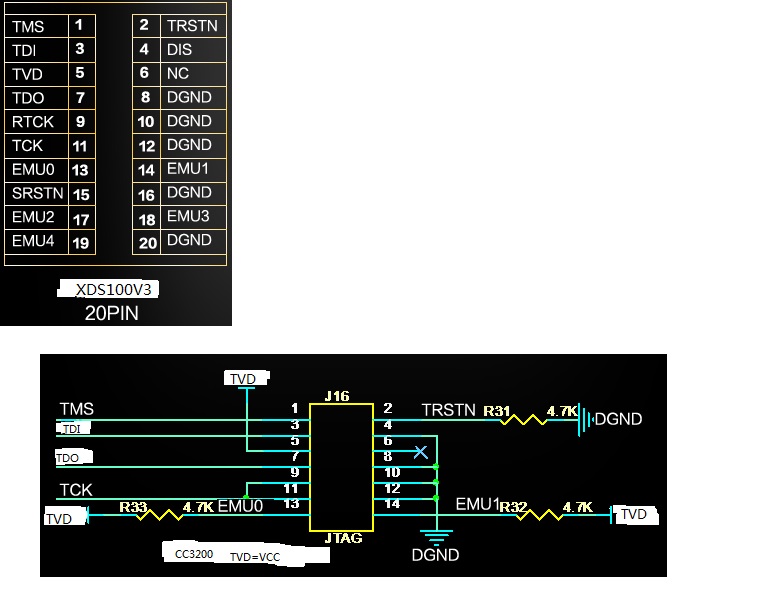
Task: Click pin number 15 in the pinout table
Action: 81,195
